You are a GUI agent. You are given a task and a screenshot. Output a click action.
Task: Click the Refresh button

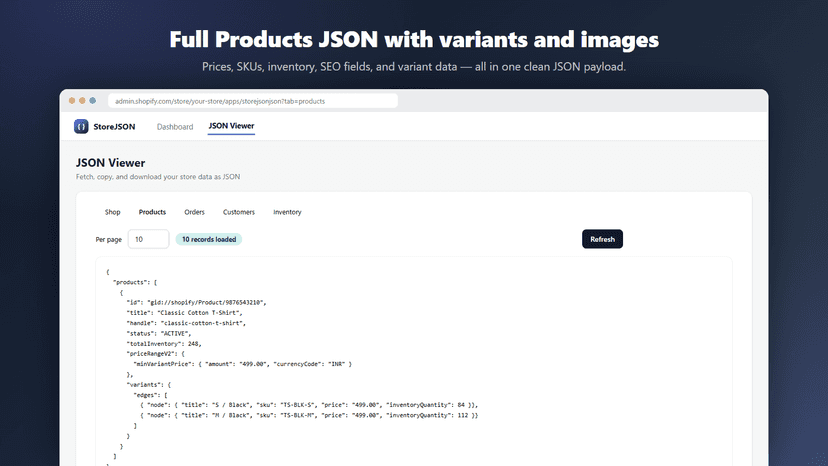(603, 239)
